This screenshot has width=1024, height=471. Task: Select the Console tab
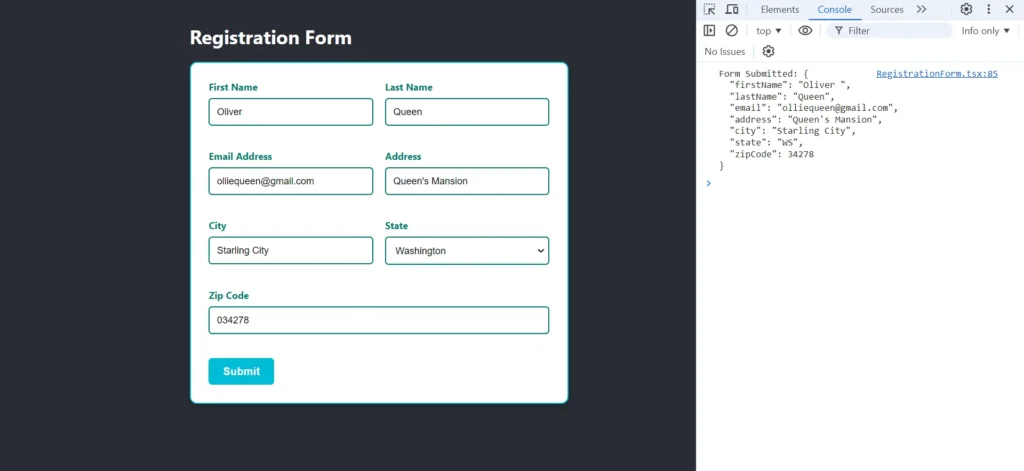[x=835, y=9]
